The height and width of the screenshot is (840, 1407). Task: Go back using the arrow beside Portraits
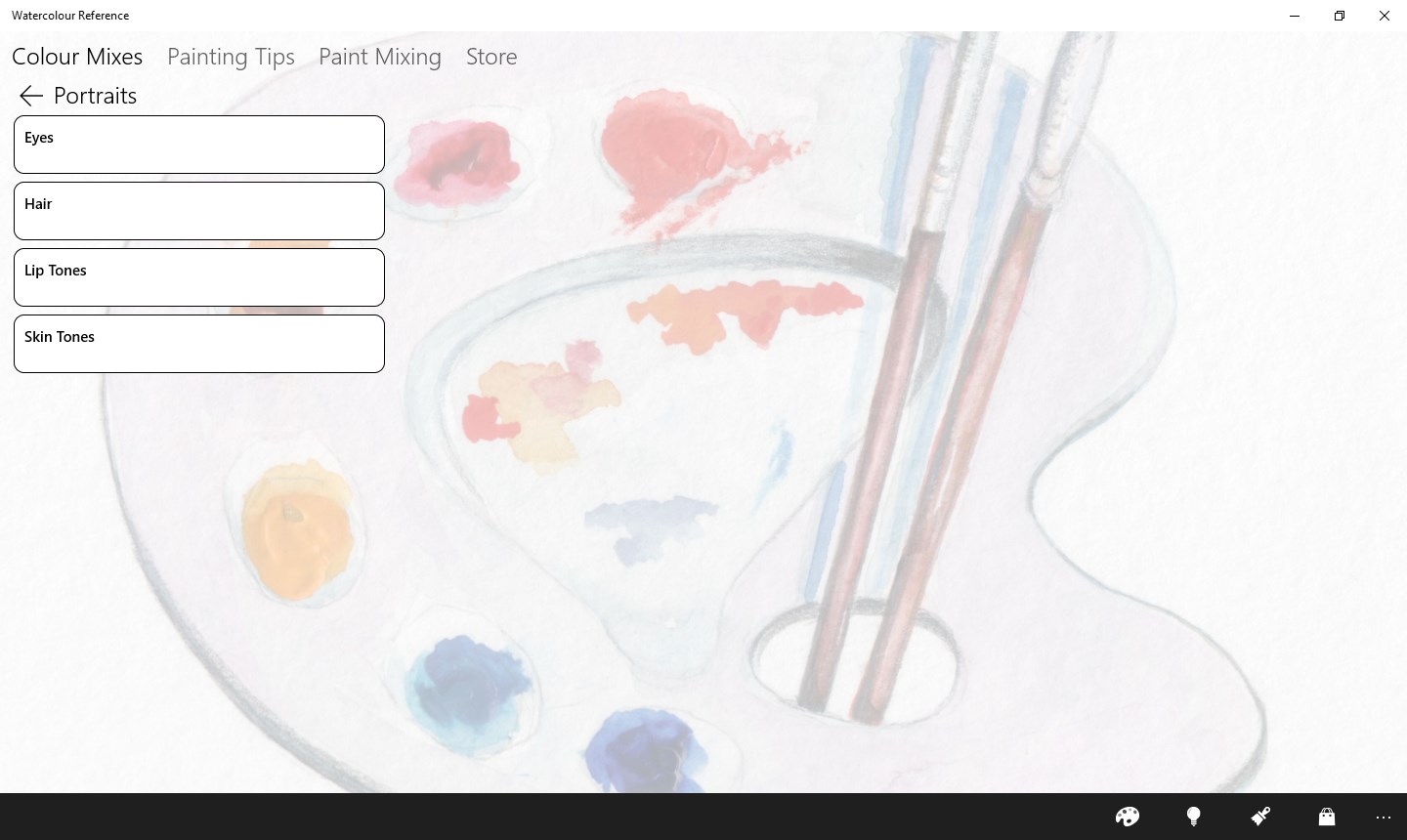pyautogui.click(x=30, y=96)
